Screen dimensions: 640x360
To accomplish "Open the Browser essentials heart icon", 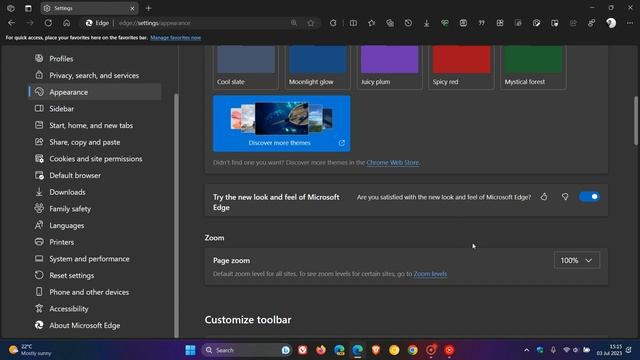I will click(x=445, y=23).
